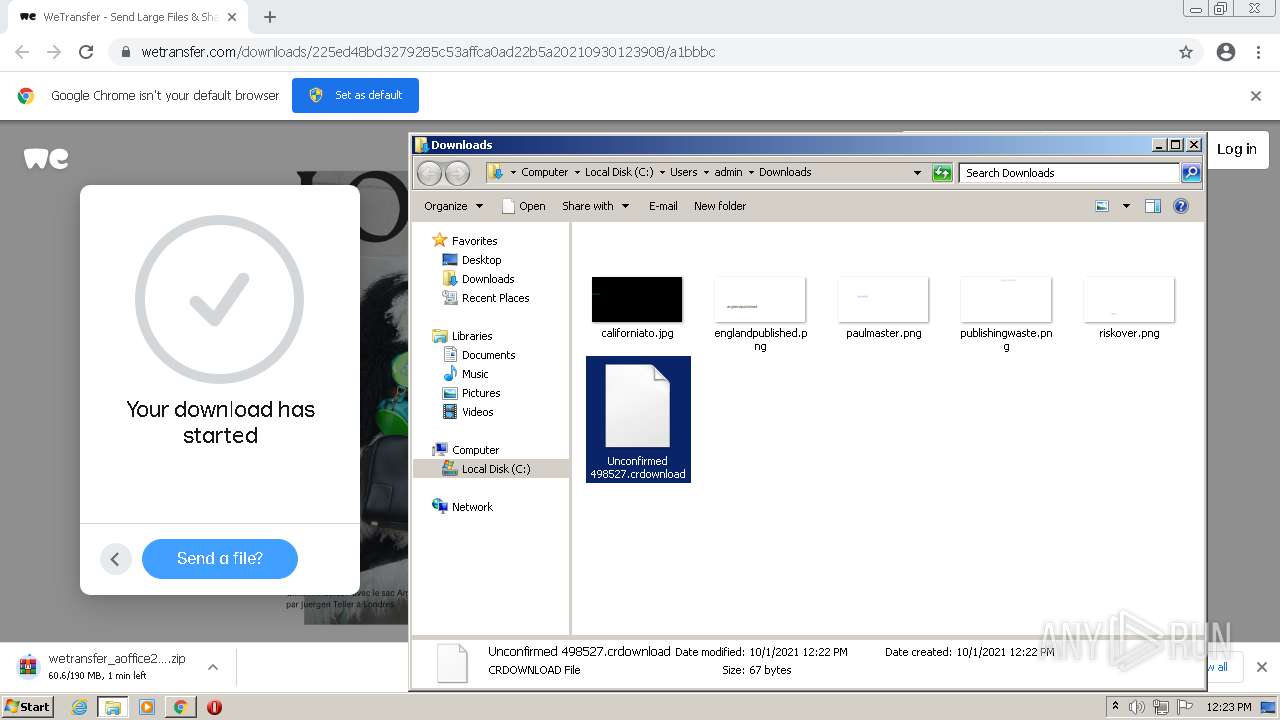Screen dimensions: 1280x720
Task: Click admin in the address breadcrumb
Action: pyautogui.click(x=728, y=172)
